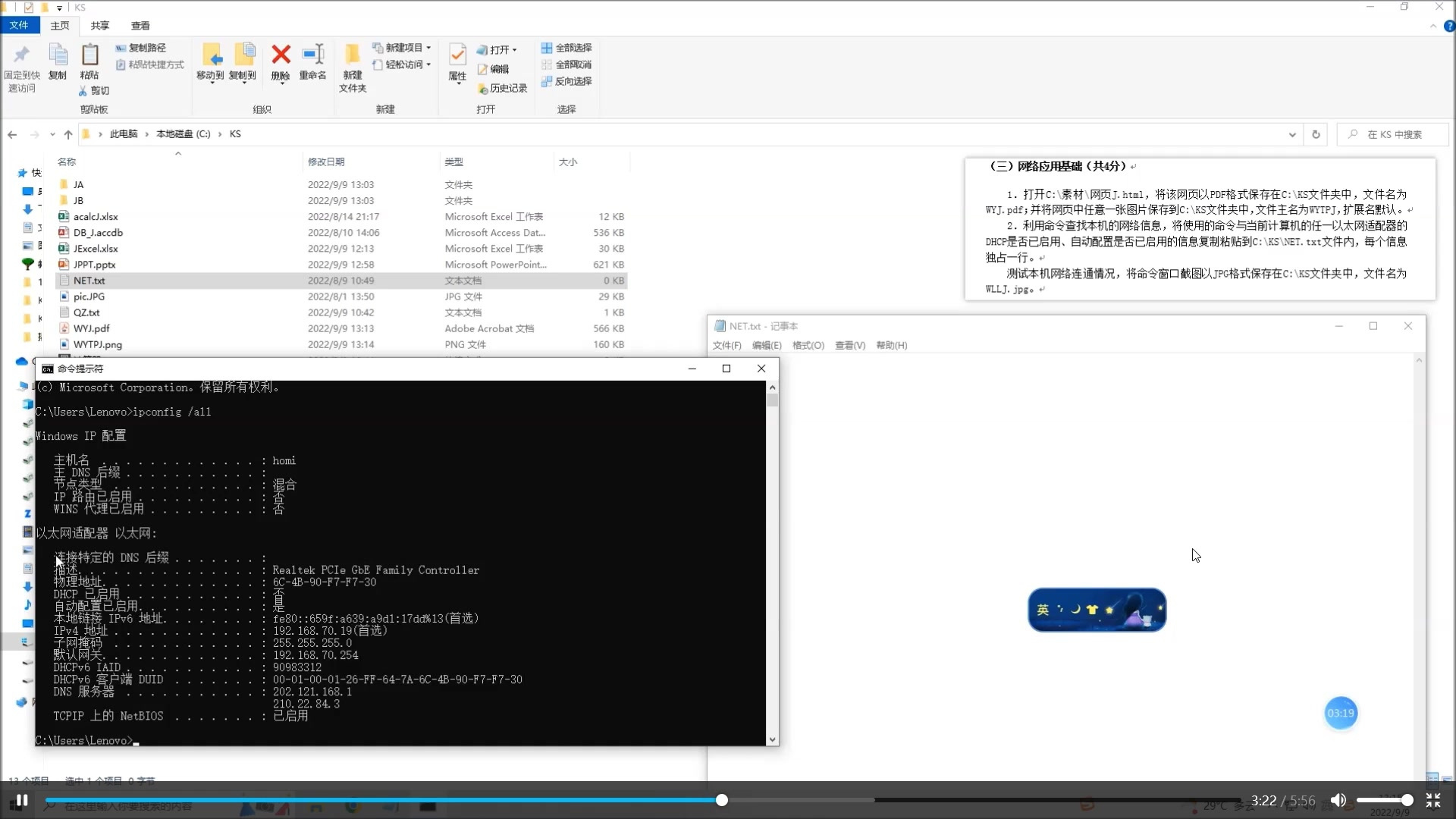1456x819 pixels.
Task: Click Paste shortcut in clipboard group
Action: click(149, 64)
